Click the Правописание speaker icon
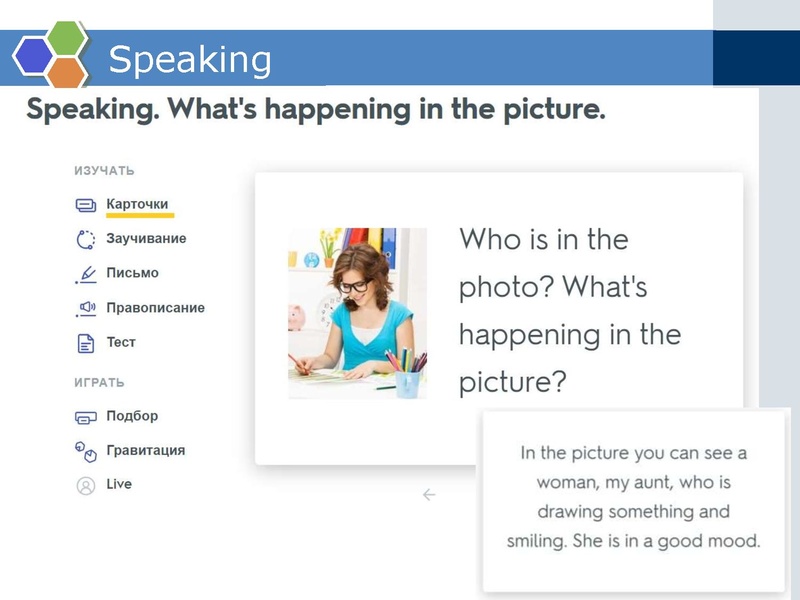The image size is (800, 600). click(86, 308)
